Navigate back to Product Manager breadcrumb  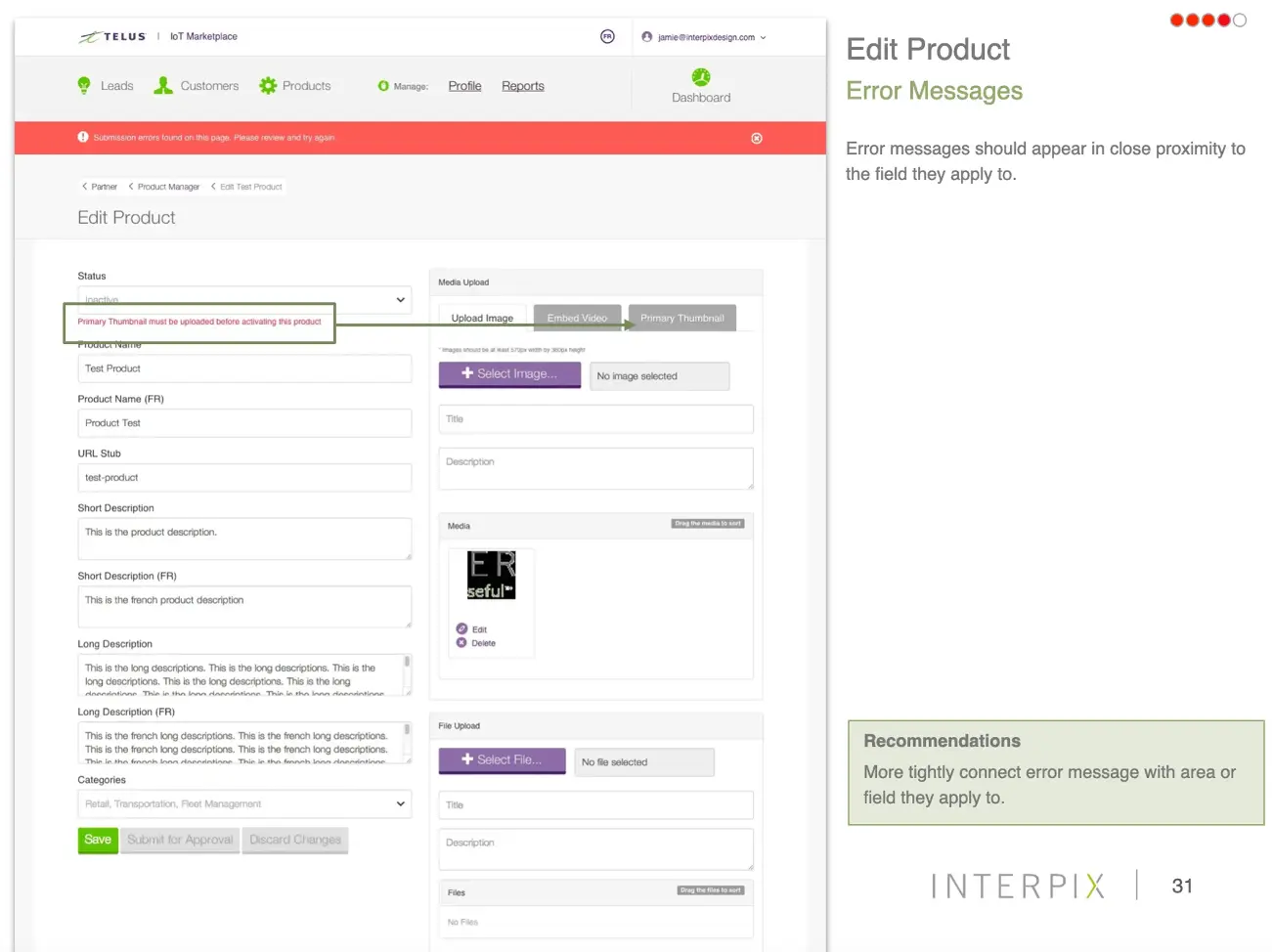pos(167,187)
